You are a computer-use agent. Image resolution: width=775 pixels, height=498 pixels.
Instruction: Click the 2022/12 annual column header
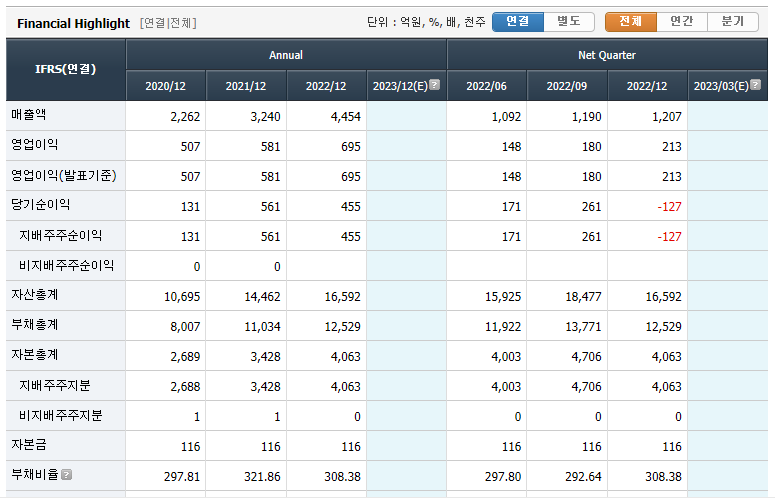point(326,86)
